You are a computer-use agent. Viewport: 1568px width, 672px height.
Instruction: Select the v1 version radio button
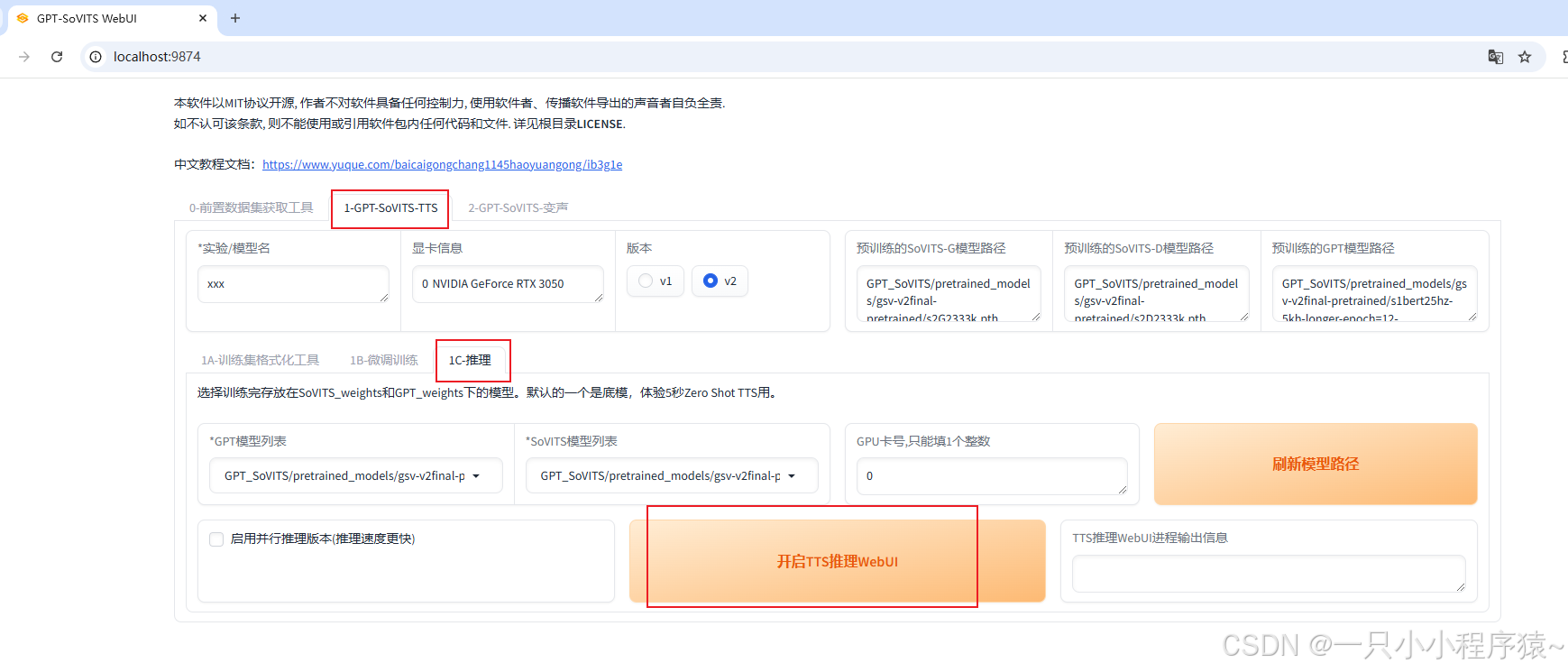[x=646, y=281]
